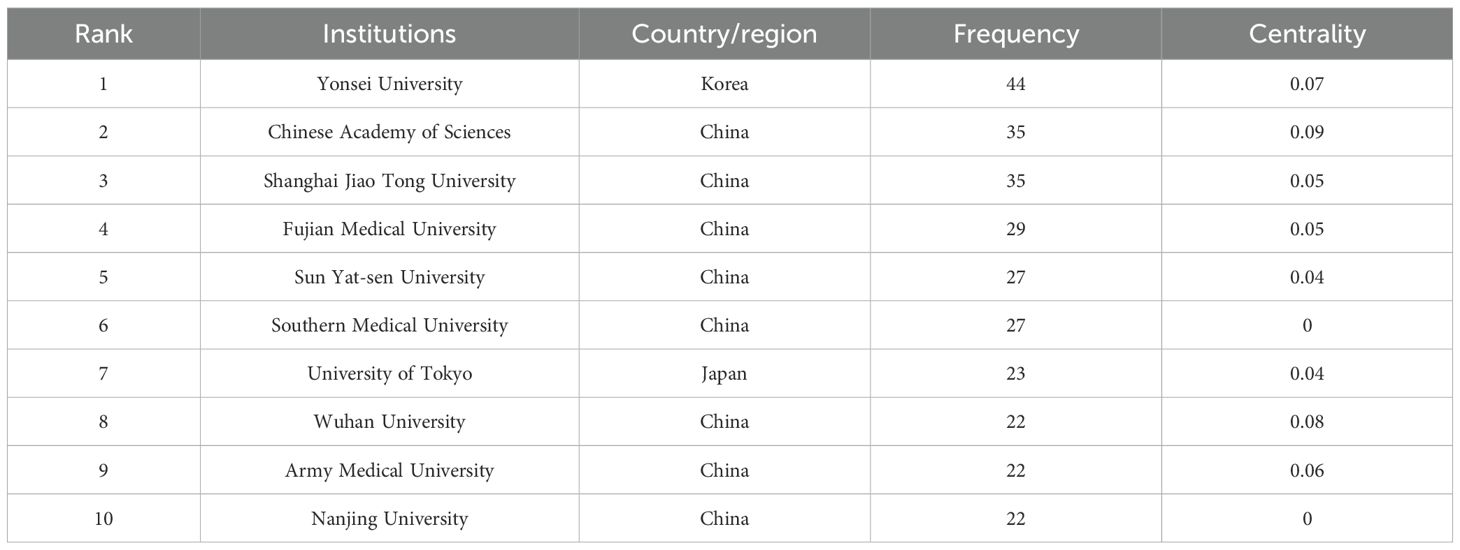Click the Yonsei University cell
The image size is (1460, 550).
(389, 84)
